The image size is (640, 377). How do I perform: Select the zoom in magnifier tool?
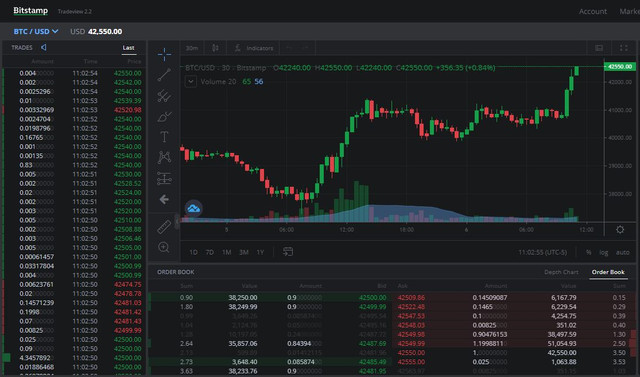coord(164,247)
